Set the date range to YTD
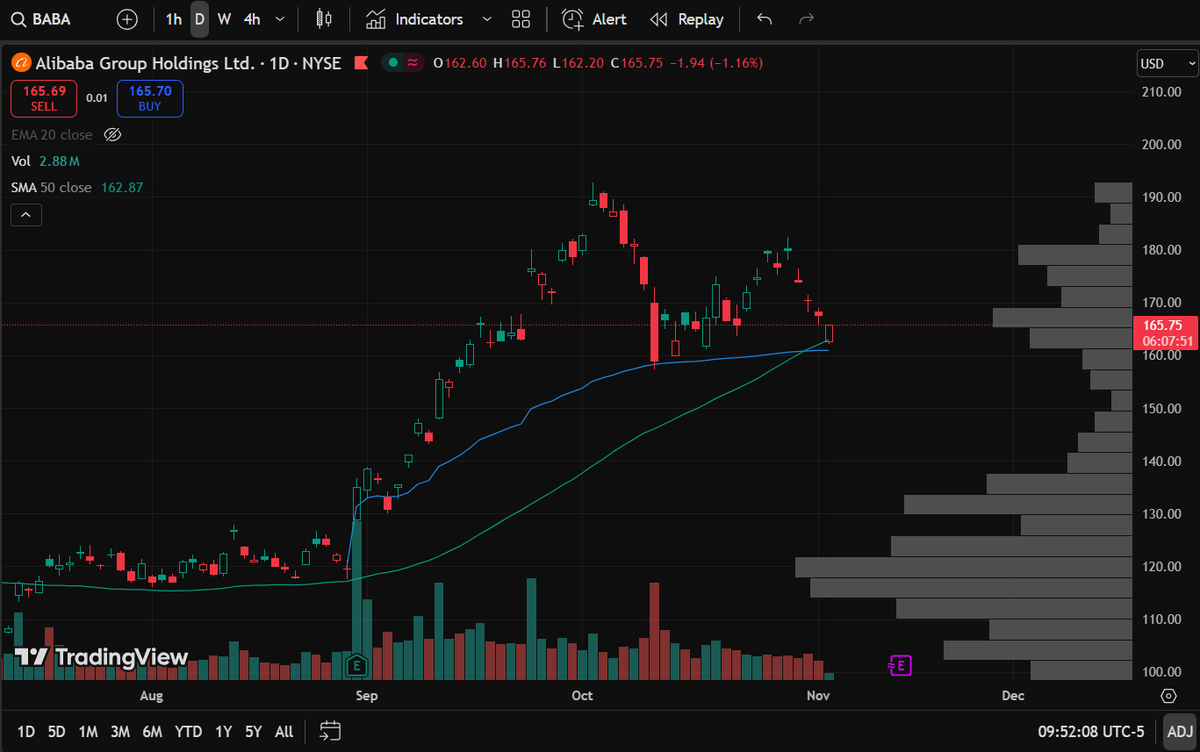The image size is (1200, 752). pos(189,731)
